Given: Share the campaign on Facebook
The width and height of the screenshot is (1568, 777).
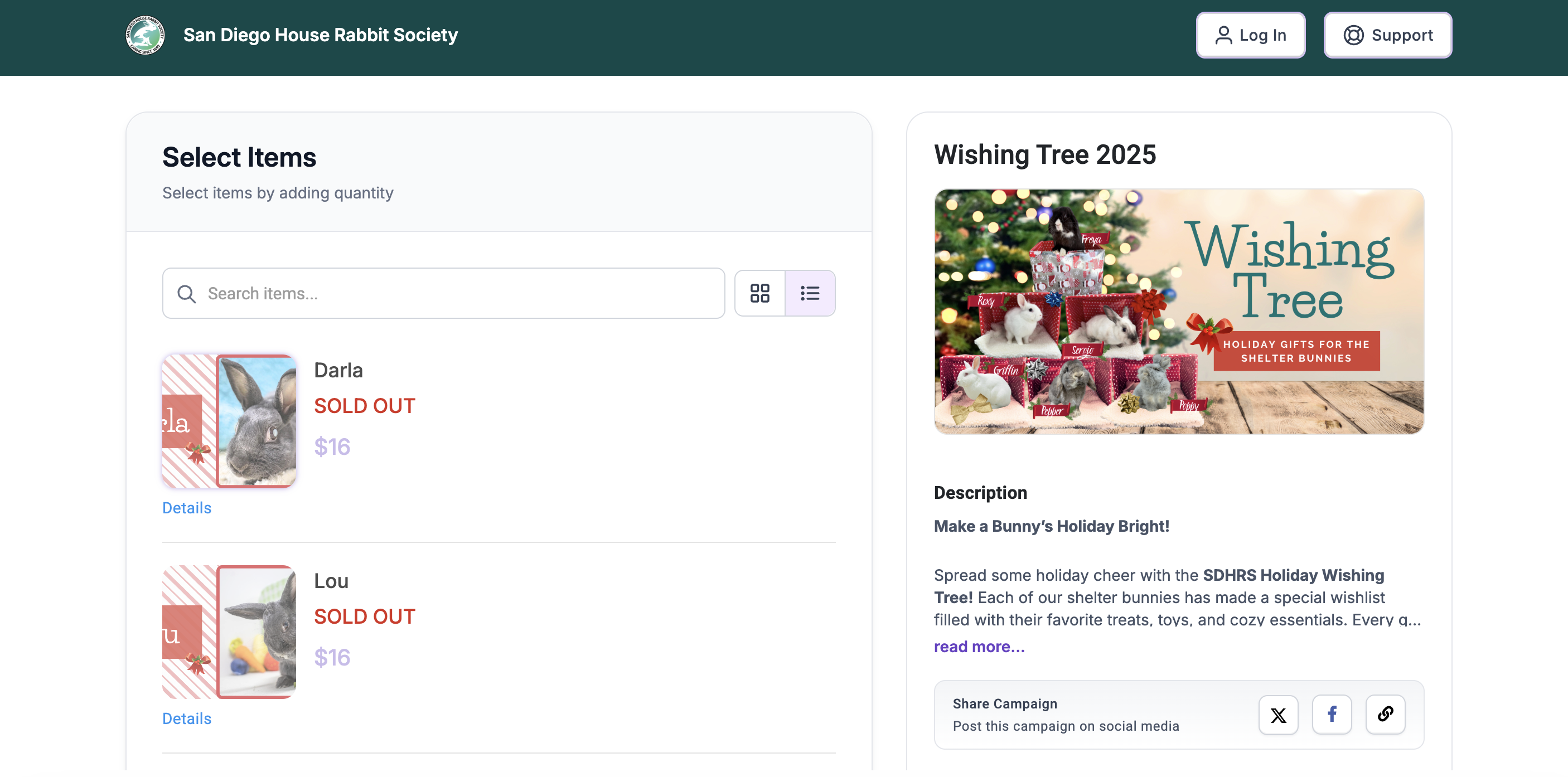Looking at the screenshot, I should coord(1332,715).
